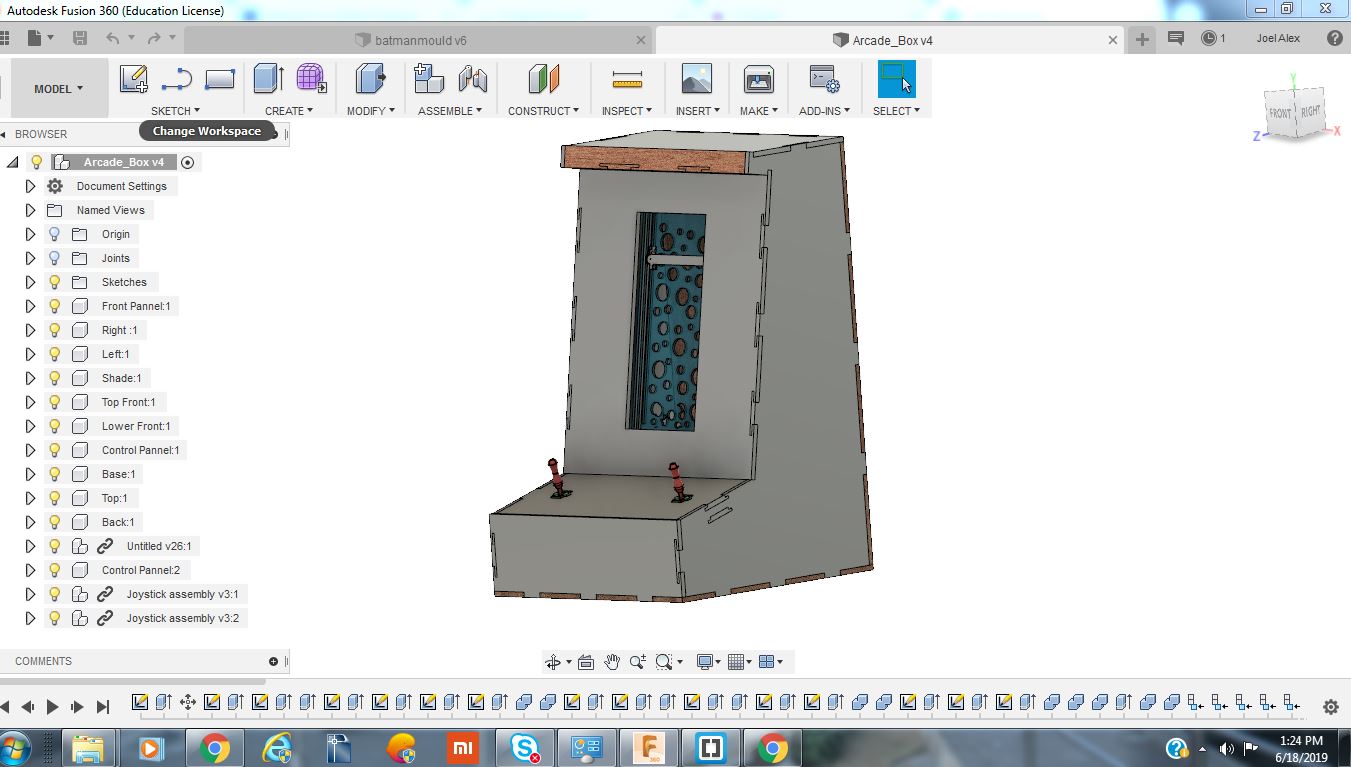This screenshot has height=767, width=1351.
Task: Hide the Back:1 component
Action: point(55,522)
